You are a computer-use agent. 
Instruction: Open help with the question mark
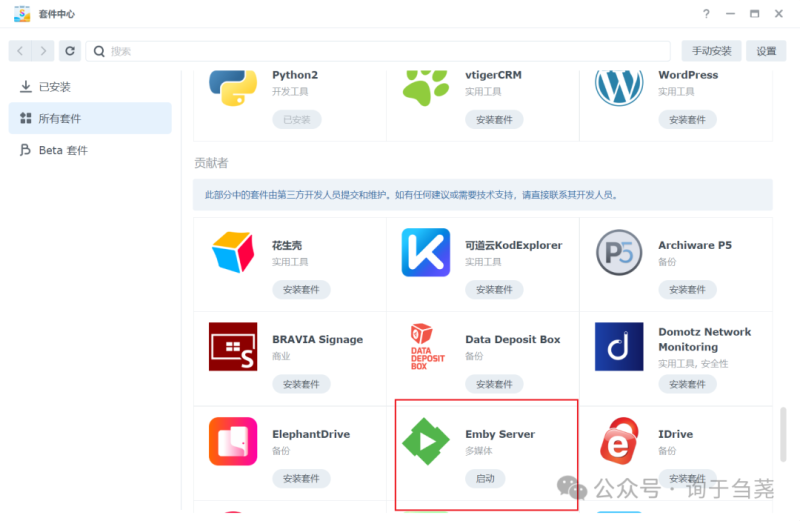point(706,14)
